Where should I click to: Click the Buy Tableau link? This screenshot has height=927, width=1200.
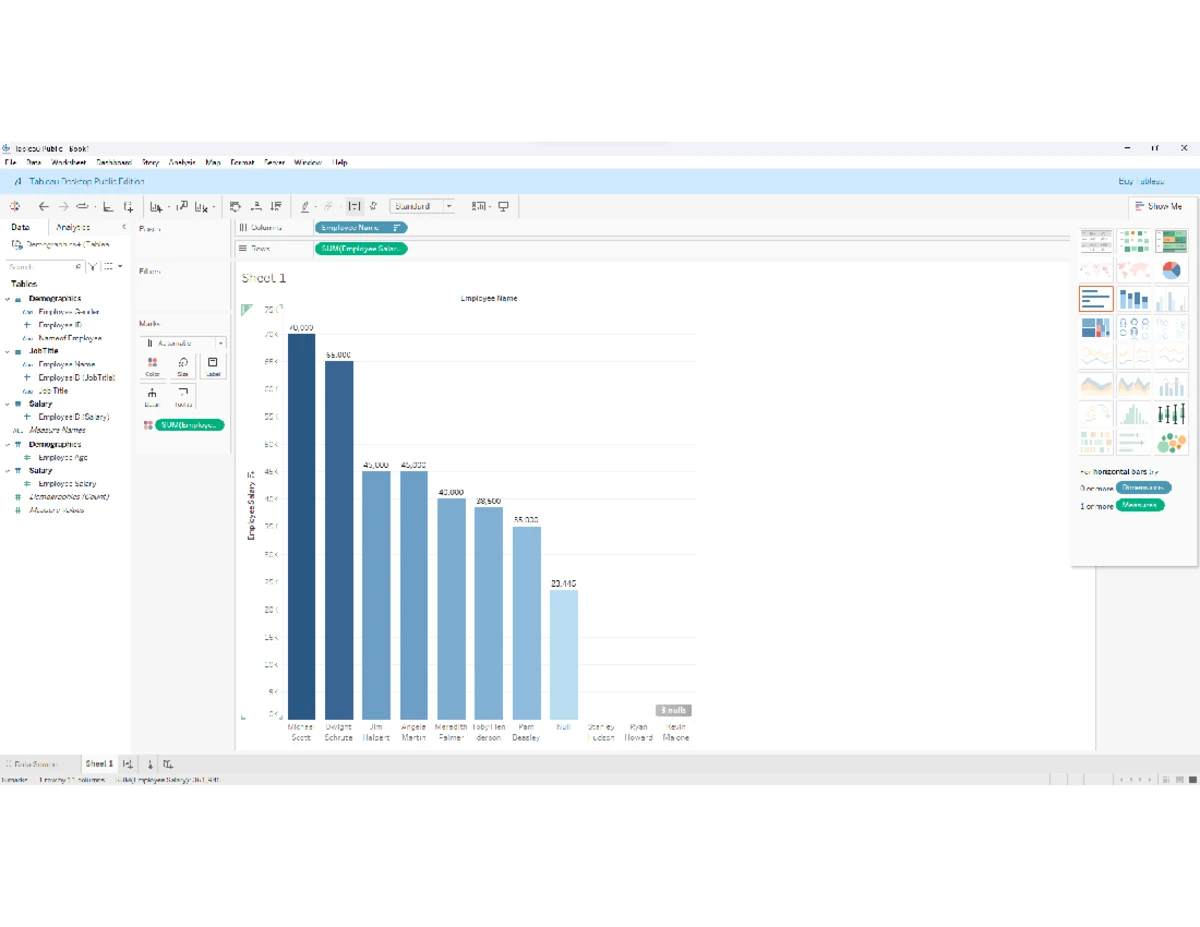[1141, 181]
